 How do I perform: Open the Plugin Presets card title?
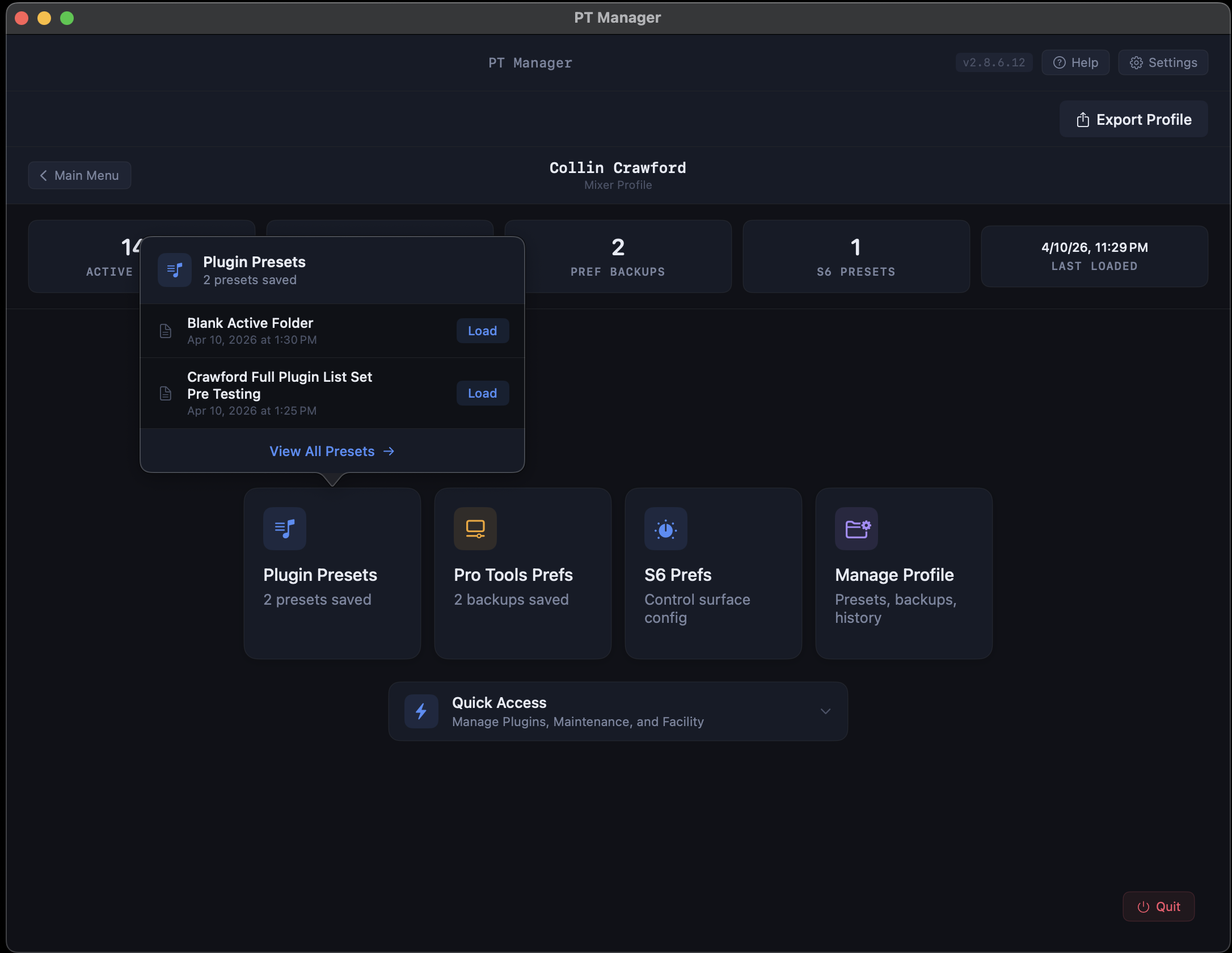coord(320,575)
